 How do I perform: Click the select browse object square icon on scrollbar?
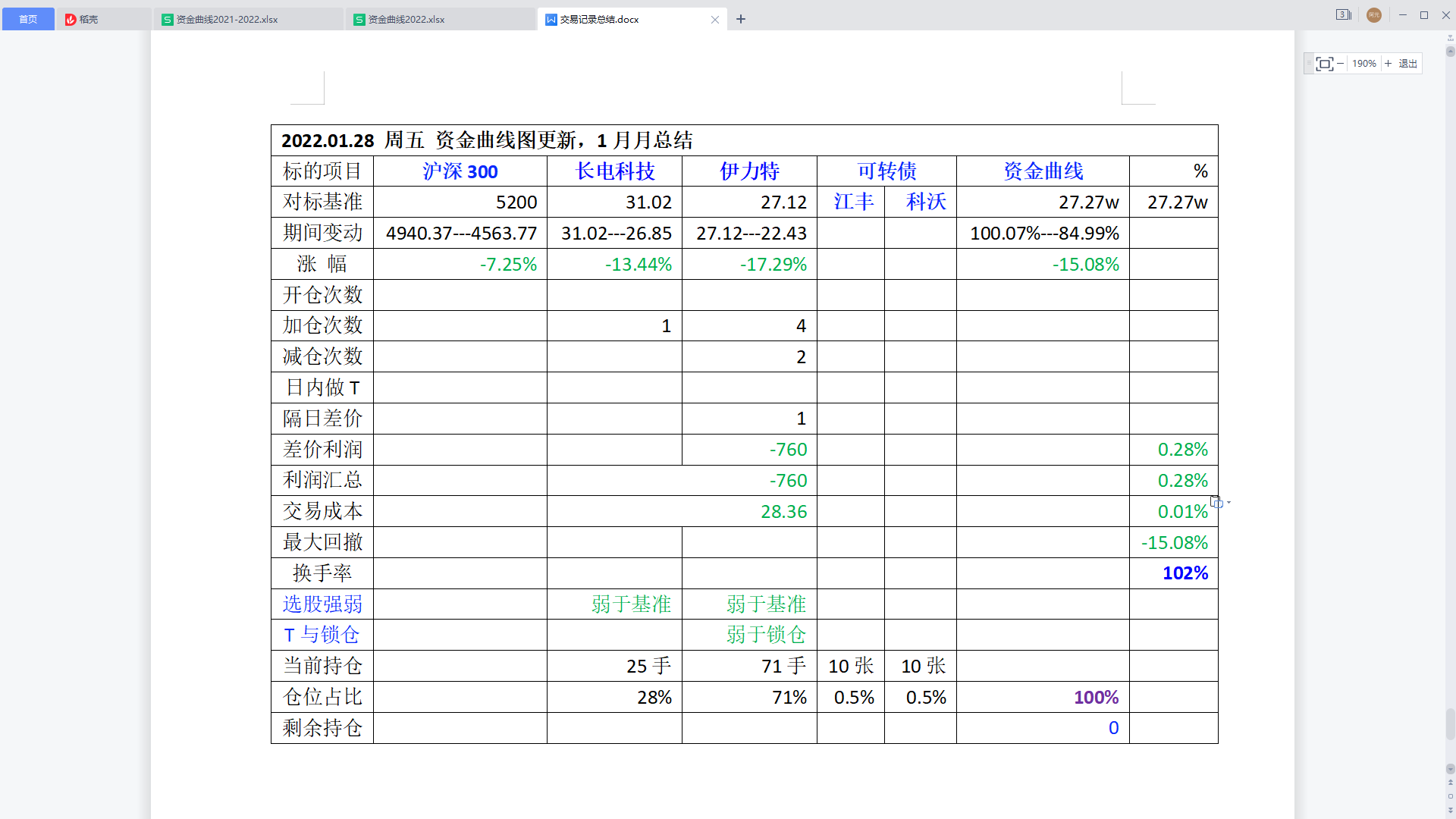click(1451, 796)
